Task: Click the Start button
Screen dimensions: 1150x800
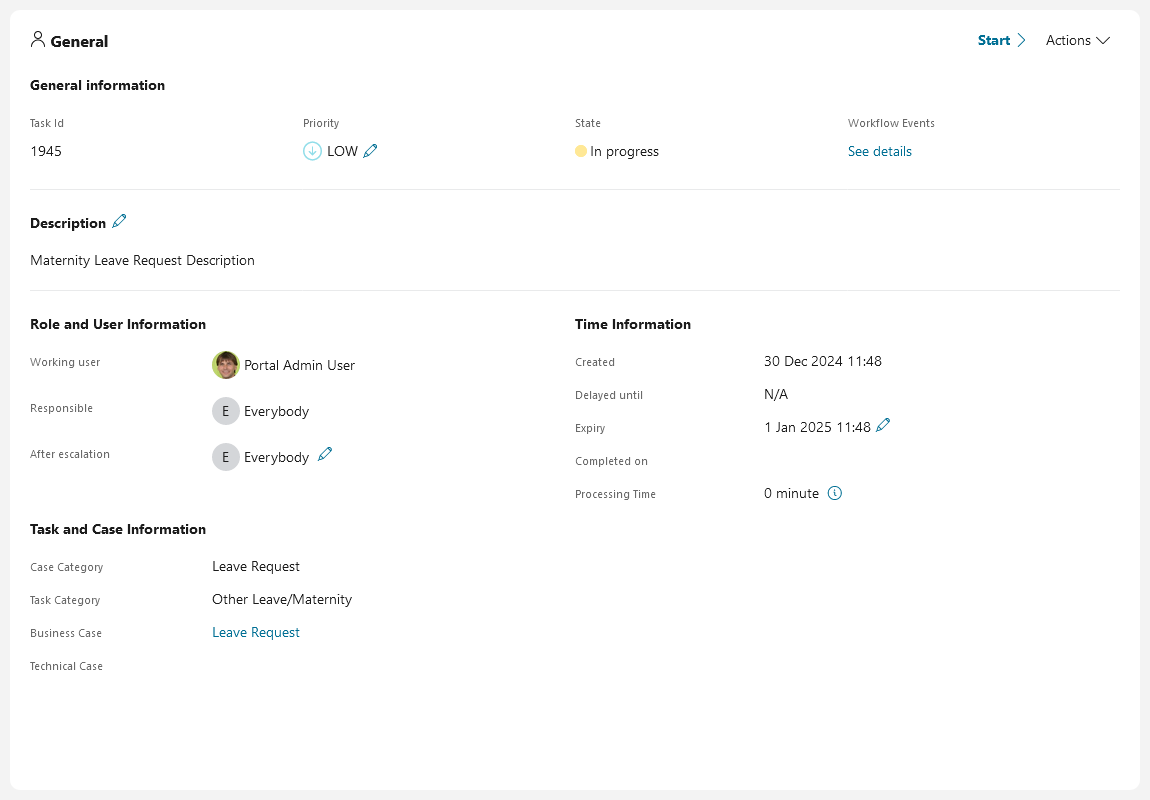Action: (994, 40)
